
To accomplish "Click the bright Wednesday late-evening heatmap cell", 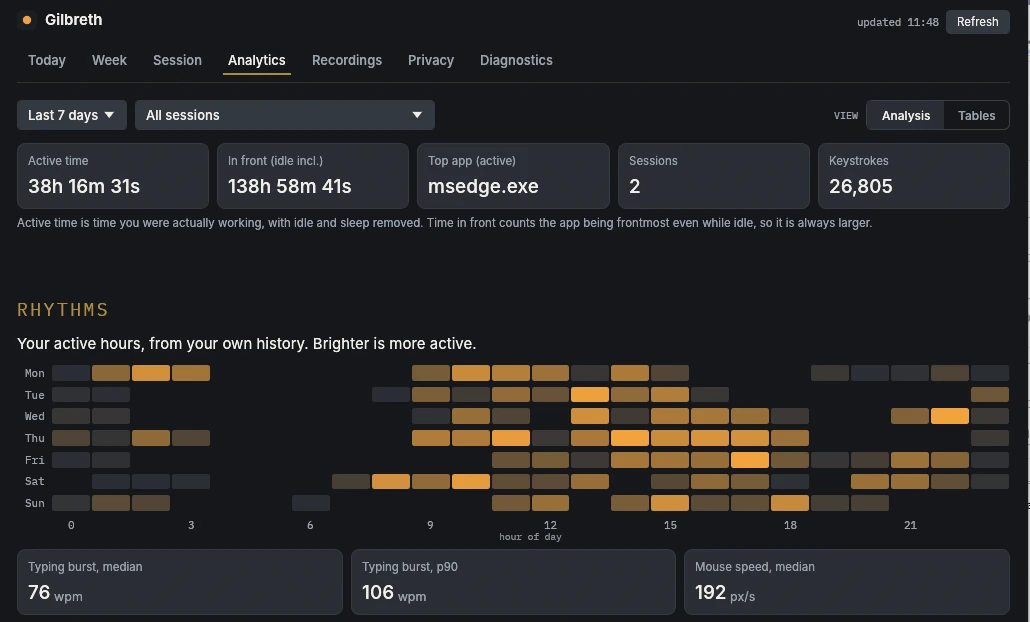I will [x=950, y=416].
